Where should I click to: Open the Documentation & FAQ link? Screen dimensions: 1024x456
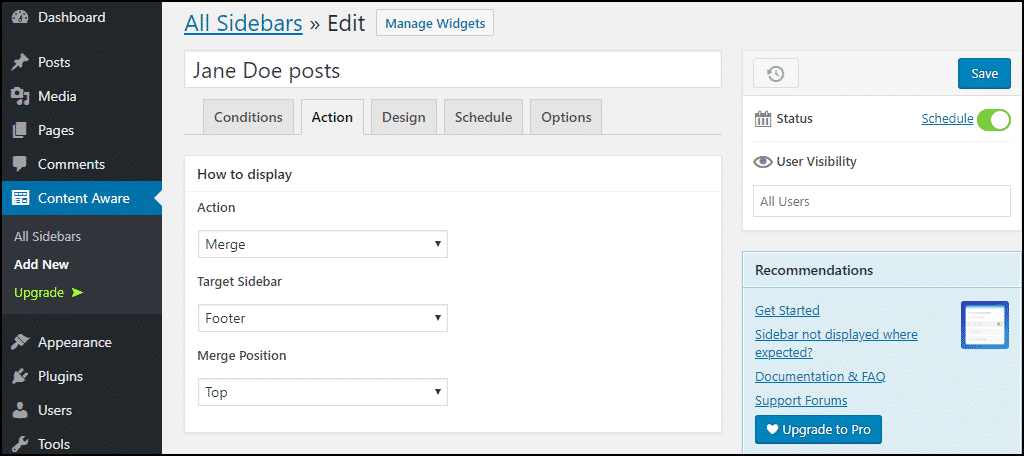(x=819, y=377)
